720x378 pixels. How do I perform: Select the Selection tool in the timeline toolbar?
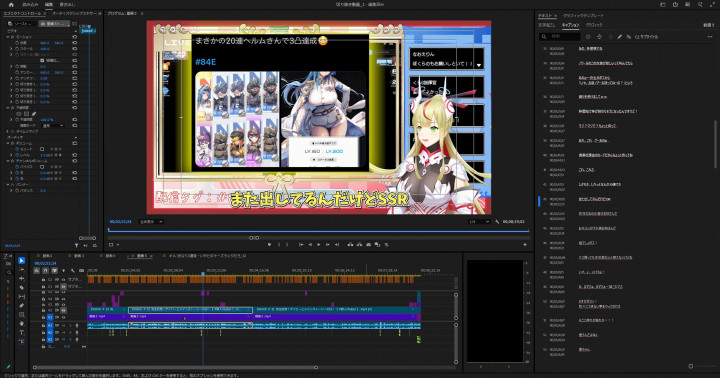coord(22,260)
